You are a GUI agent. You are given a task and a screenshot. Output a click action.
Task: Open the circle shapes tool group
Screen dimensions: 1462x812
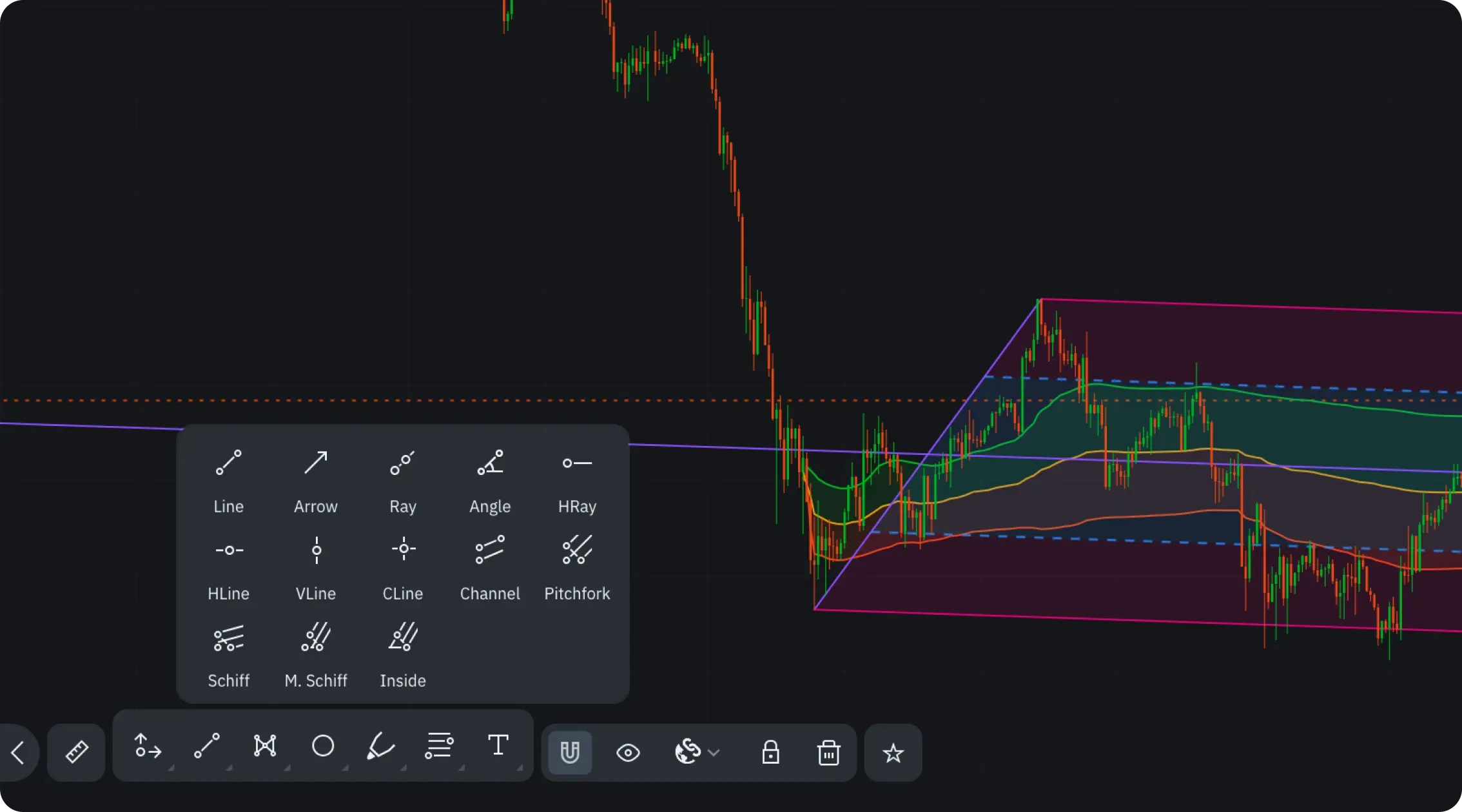(x=323, y=746)
